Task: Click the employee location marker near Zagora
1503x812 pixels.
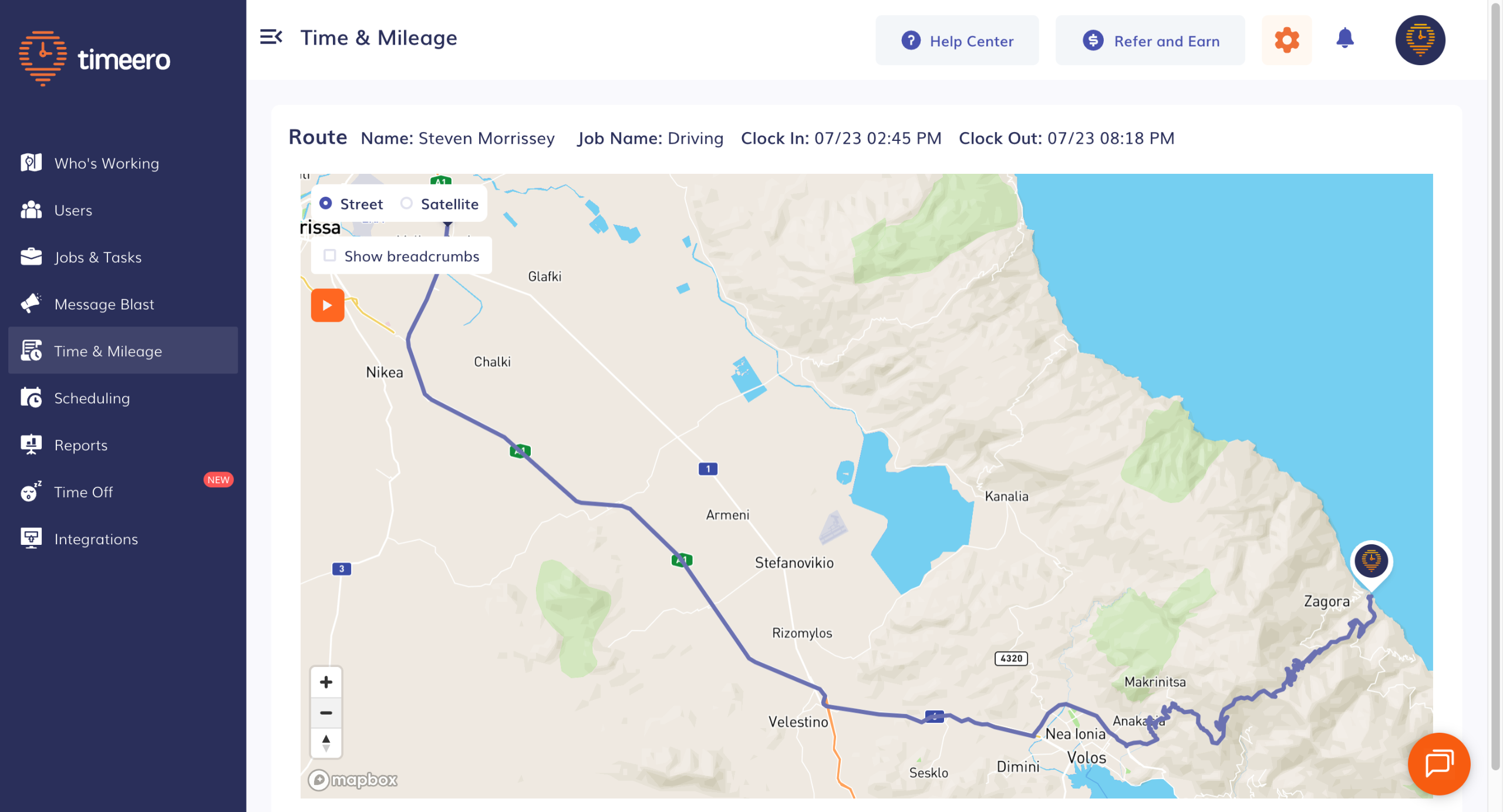Action: click(1371, 561)
